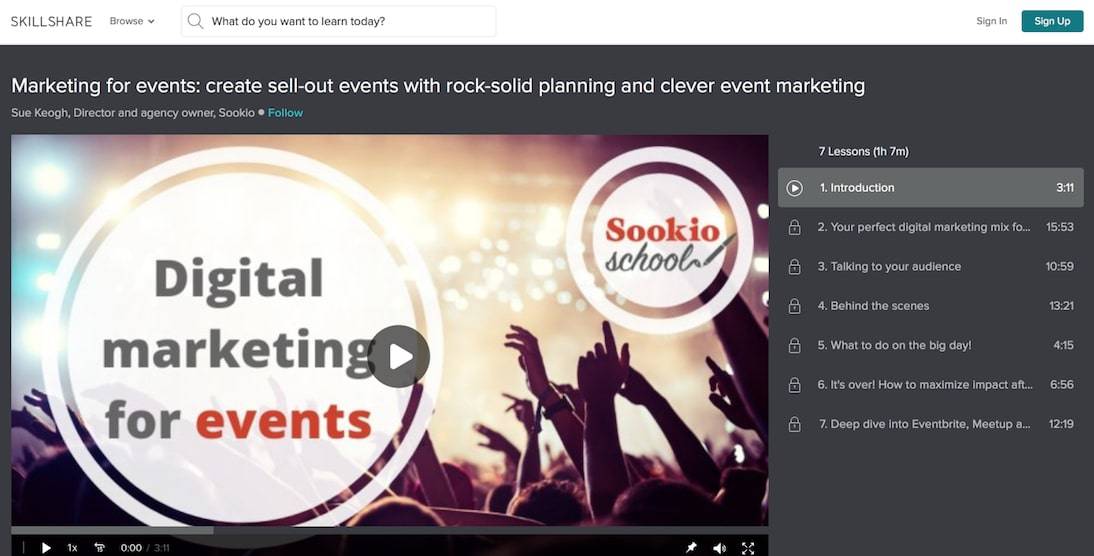
Task: Click the 0:00 elapsed time in the player
Action: coord(131,548)
